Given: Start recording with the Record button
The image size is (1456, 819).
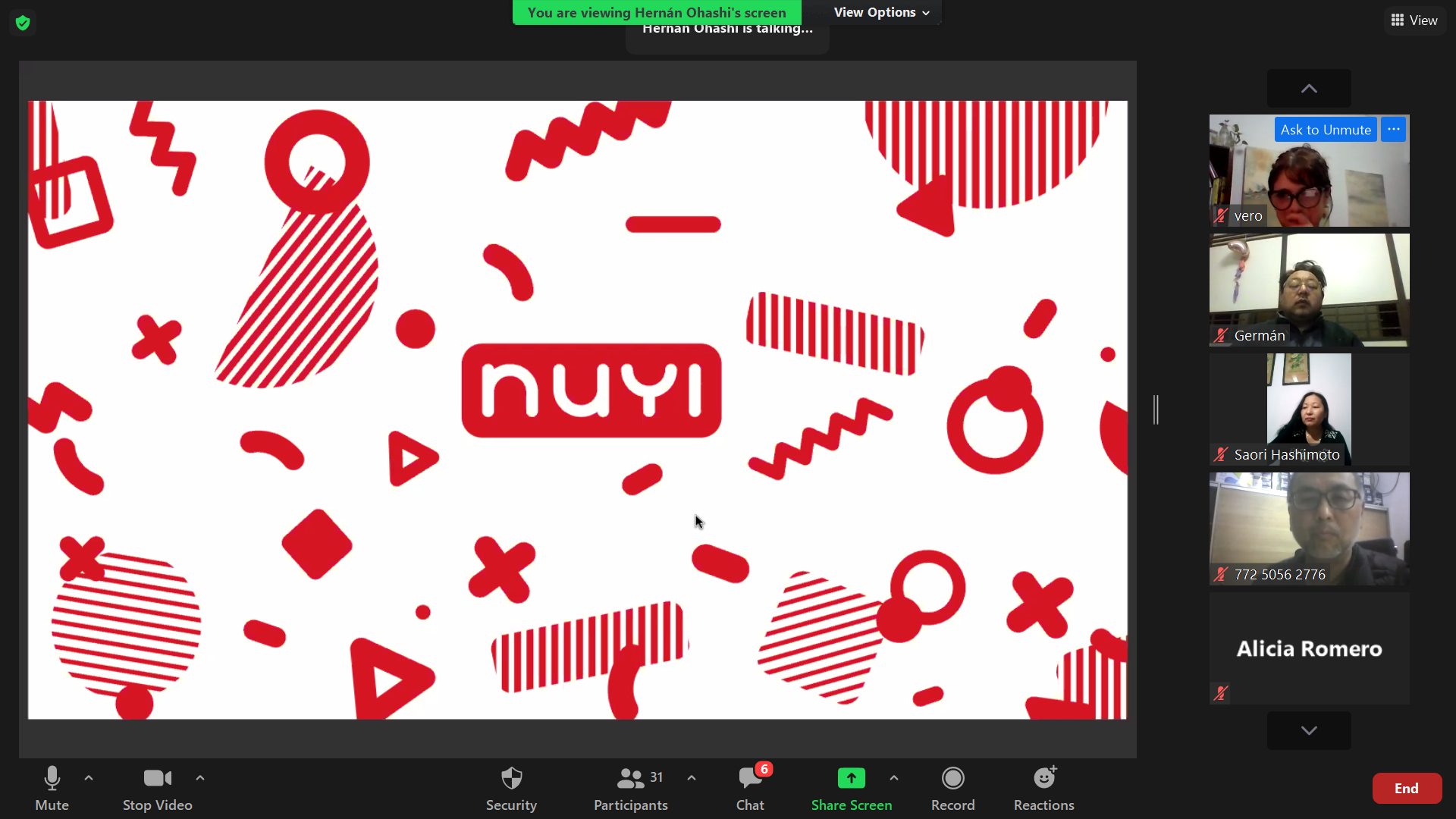Looking at the screenshot, I should 953,789.
